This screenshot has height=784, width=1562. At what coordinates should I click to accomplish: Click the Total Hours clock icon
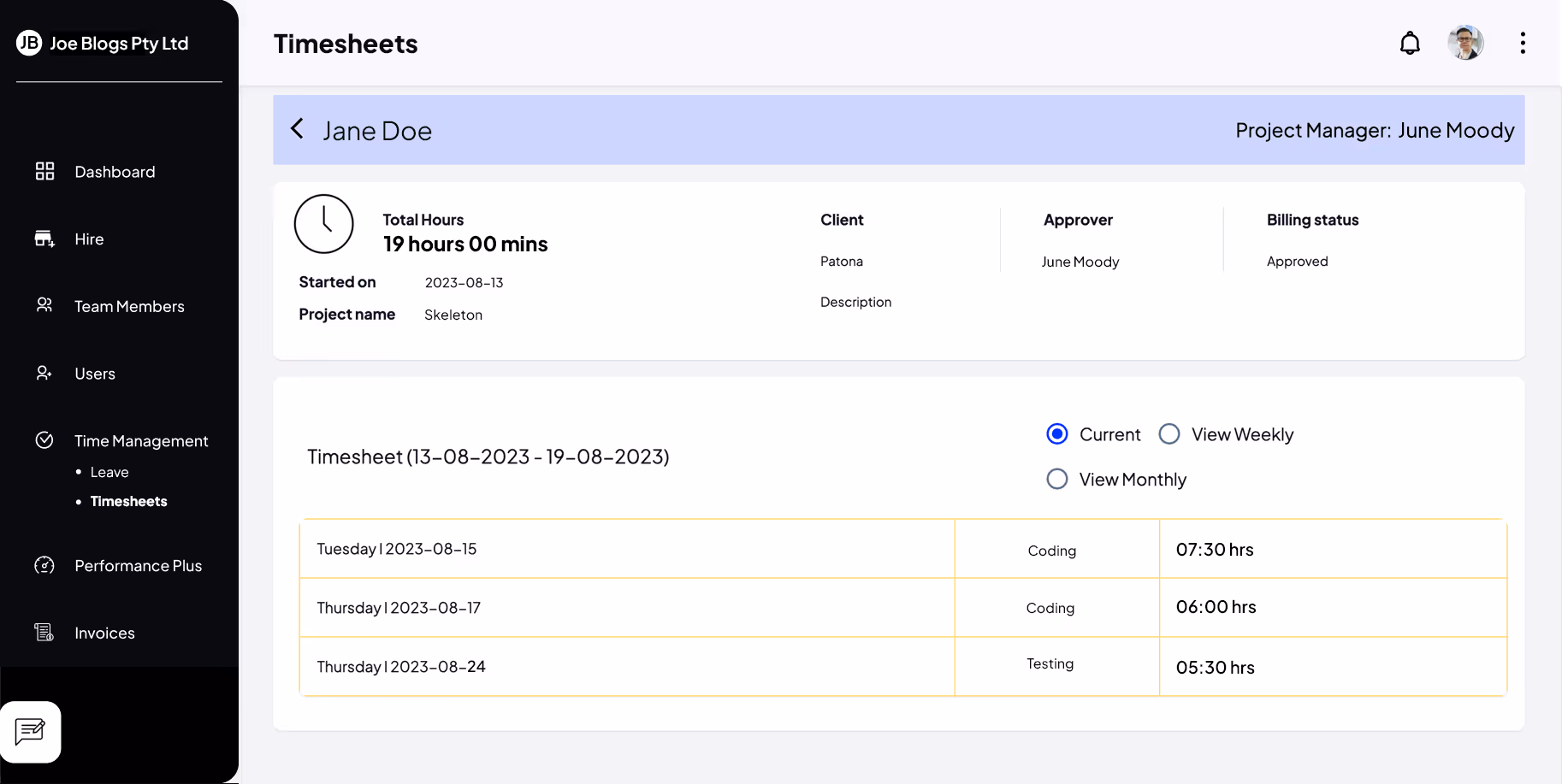[x=323, y=224]
